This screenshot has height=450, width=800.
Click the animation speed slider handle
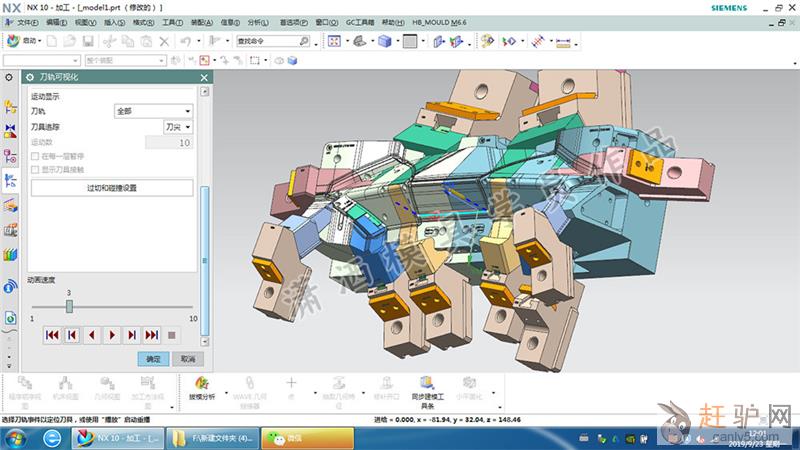click(x=69, y=306)
